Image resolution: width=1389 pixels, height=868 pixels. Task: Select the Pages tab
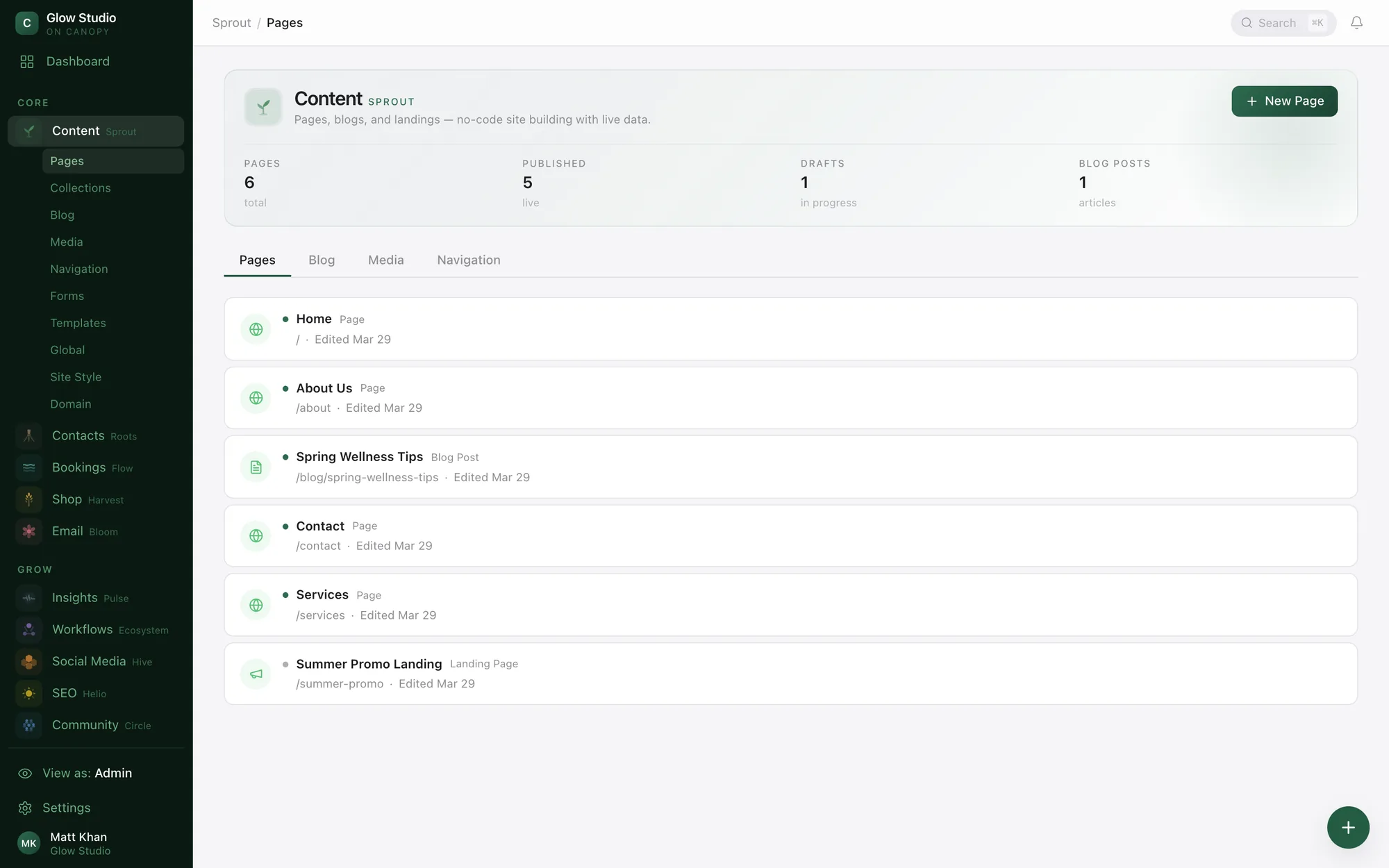[x=258, y=260]
